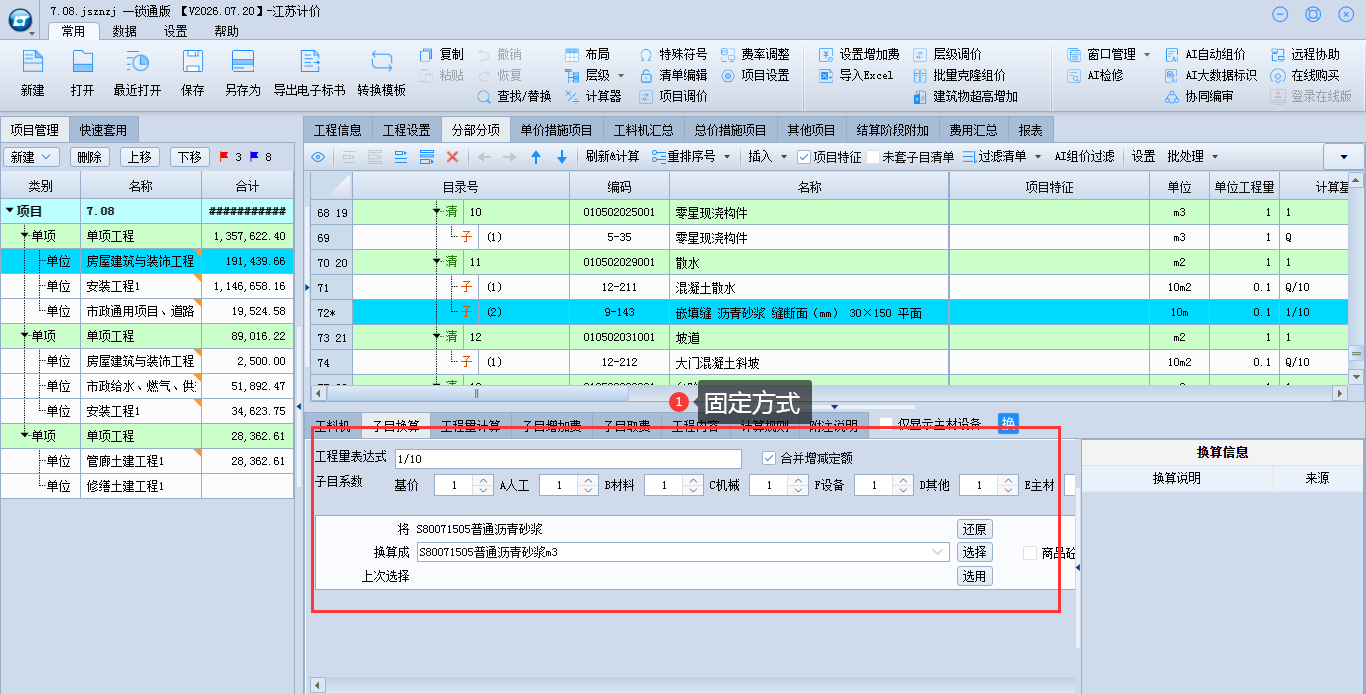
Task: Toggle 商品砼 checkbox
Action: click(x=1030, y=553)
